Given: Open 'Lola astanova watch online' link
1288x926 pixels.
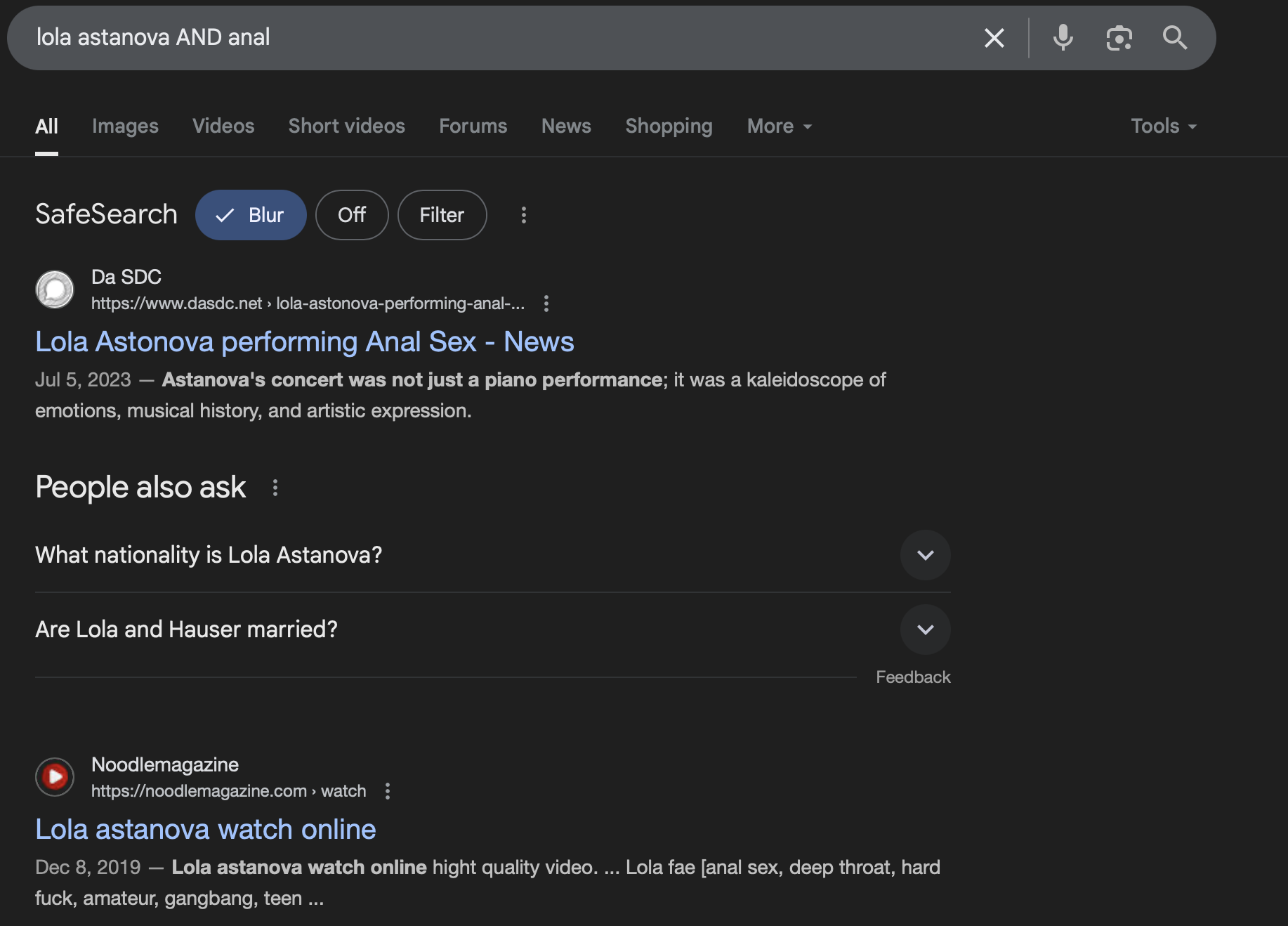Looking at the screenshot, I should 205,830.
